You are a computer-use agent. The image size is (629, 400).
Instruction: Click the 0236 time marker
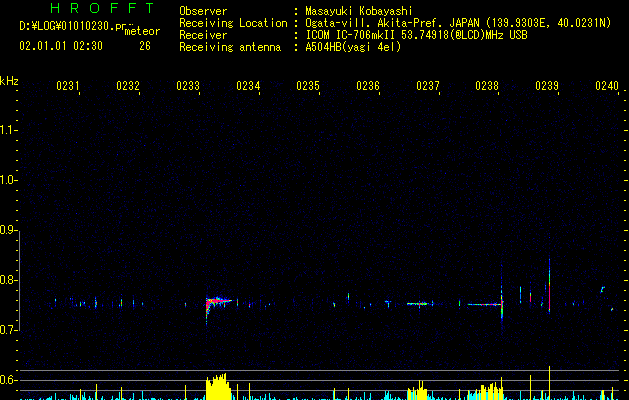[368, 86]
